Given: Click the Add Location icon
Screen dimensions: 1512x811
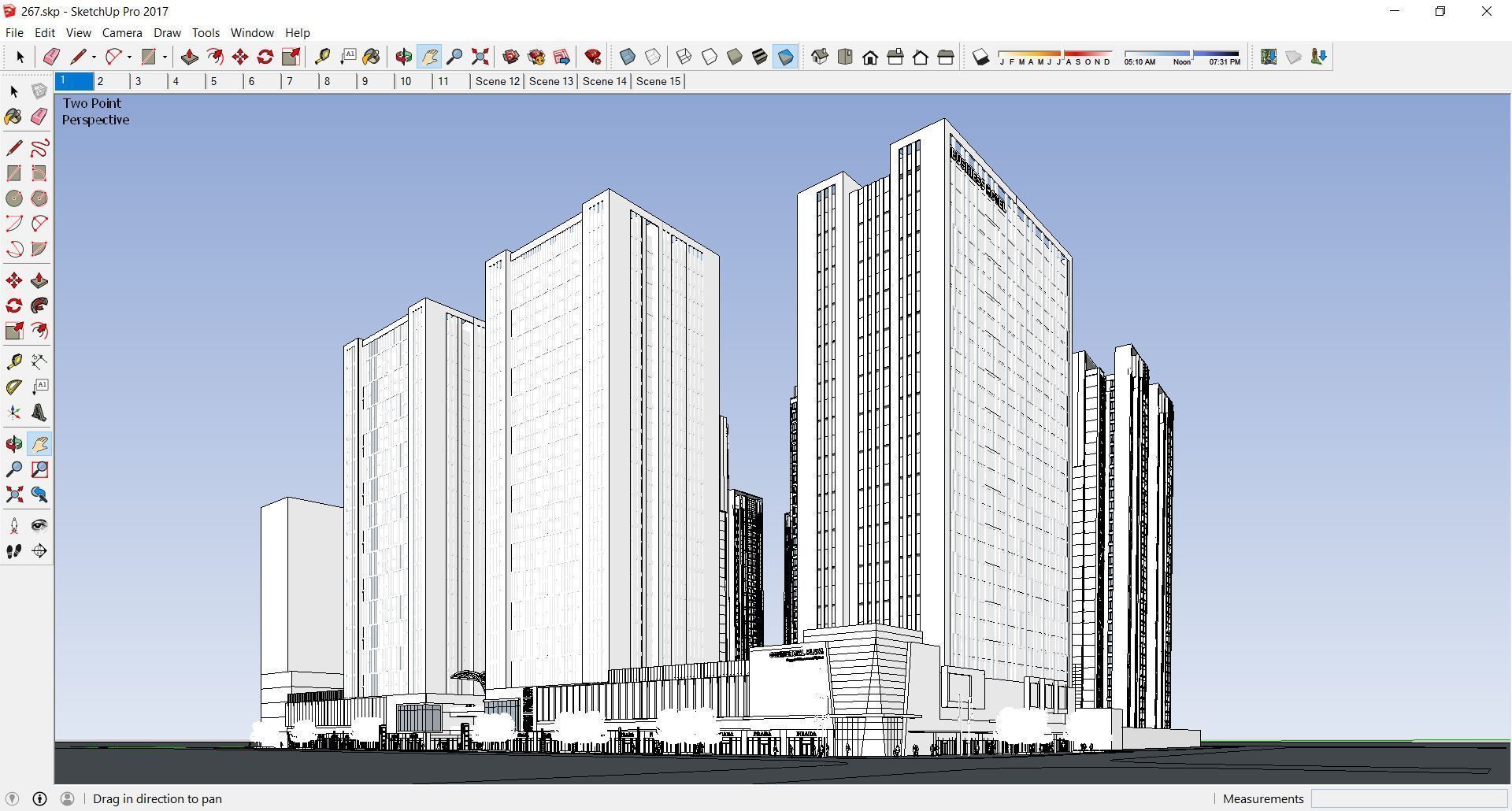Looking at the screenshot, I should 1268,57.
